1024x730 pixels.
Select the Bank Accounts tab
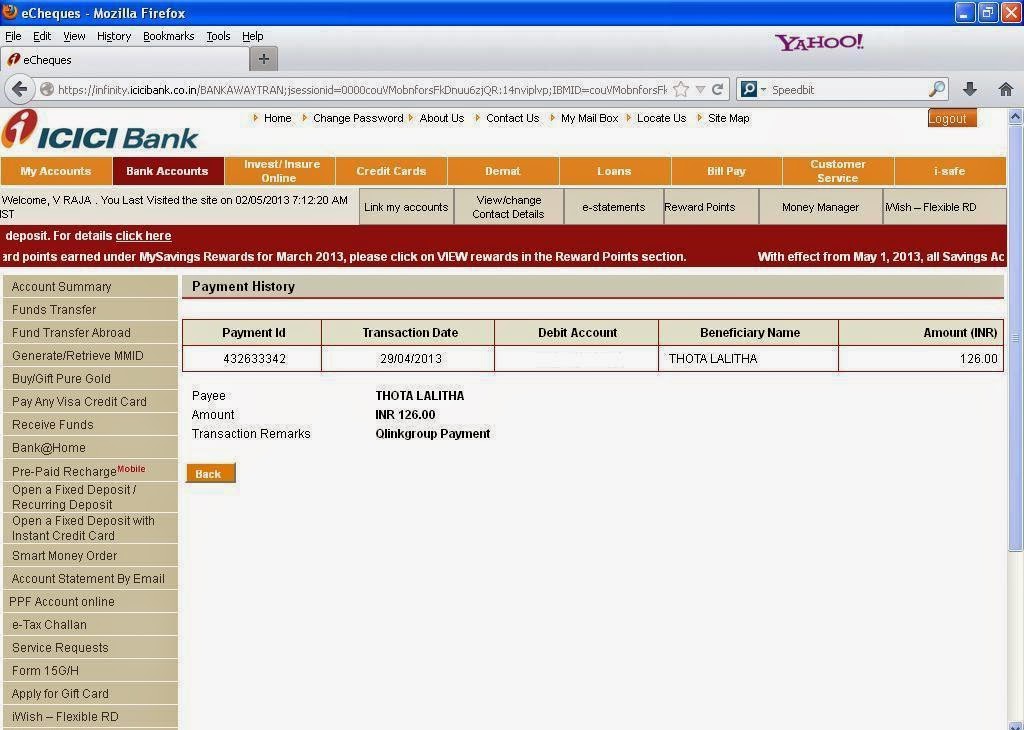point(167,171)
